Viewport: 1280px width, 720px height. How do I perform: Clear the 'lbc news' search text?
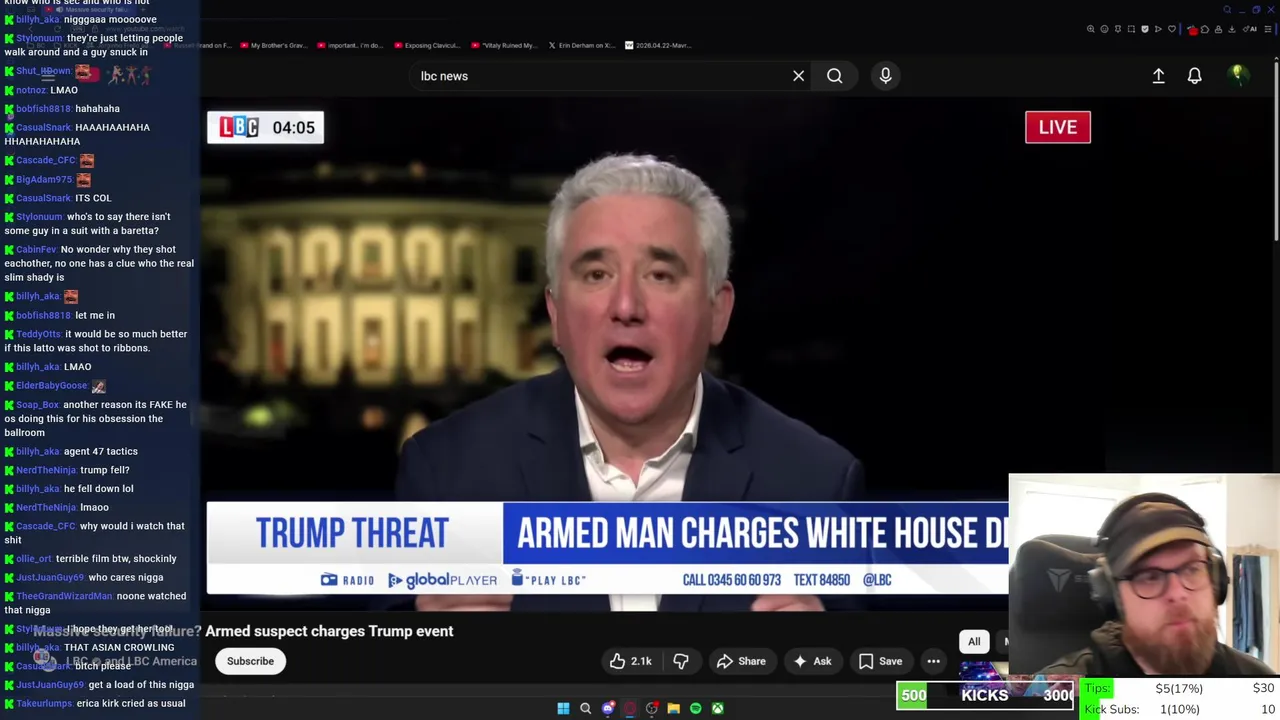(798, 76)
